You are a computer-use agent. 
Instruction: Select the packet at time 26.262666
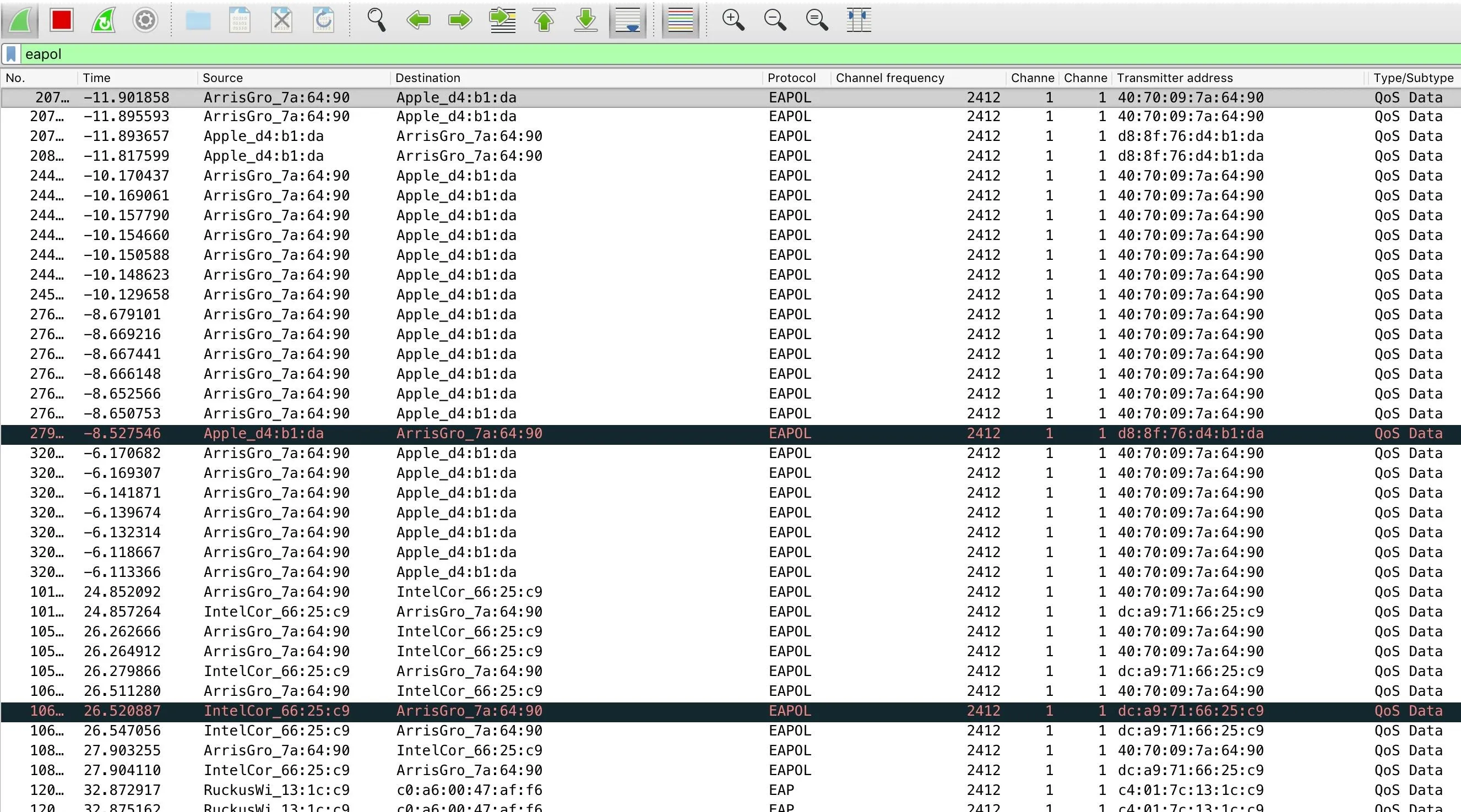click(x=730, y=631)
